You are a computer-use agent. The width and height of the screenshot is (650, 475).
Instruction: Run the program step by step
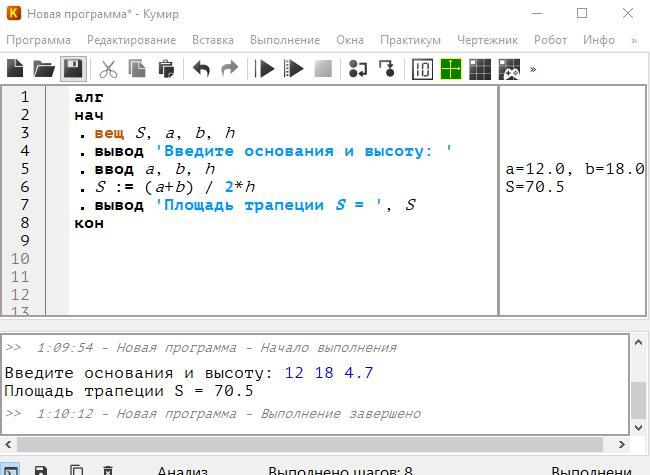294,69
